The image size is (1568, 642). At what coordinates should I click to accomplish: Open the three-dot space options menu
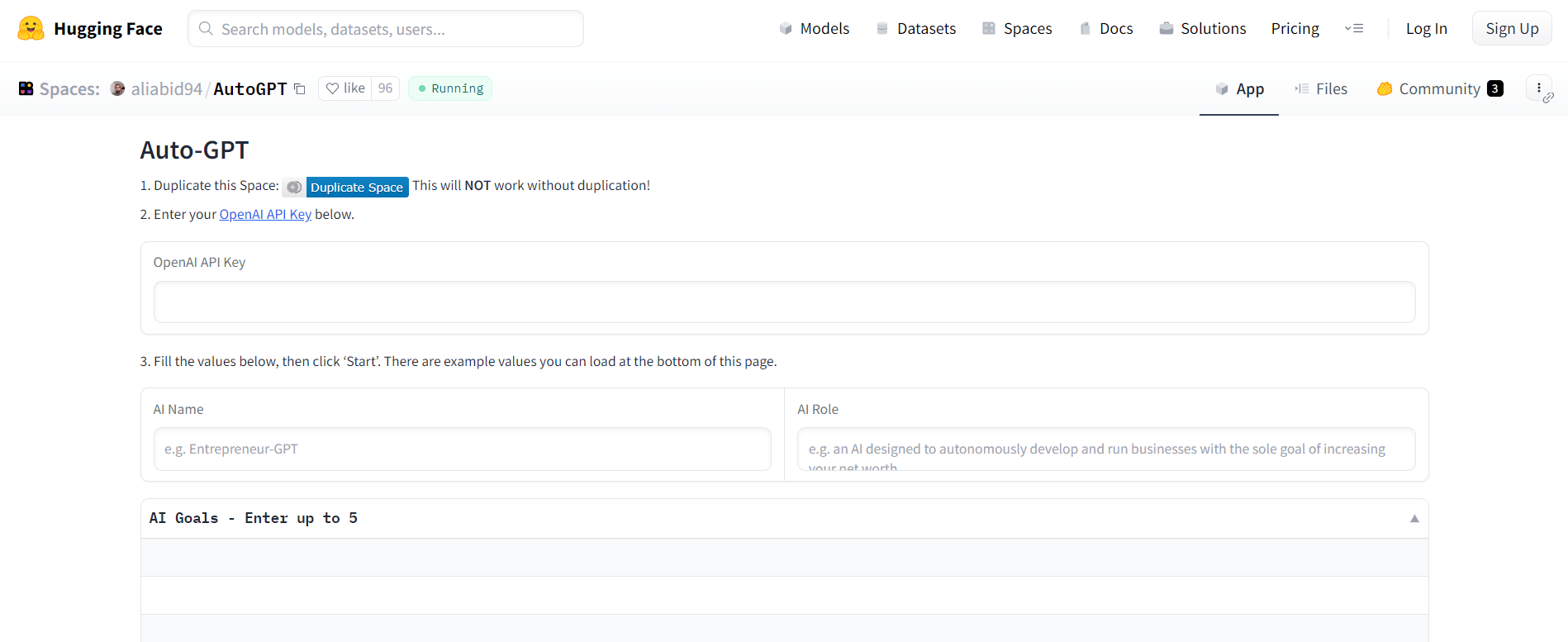click(1538, 88)
